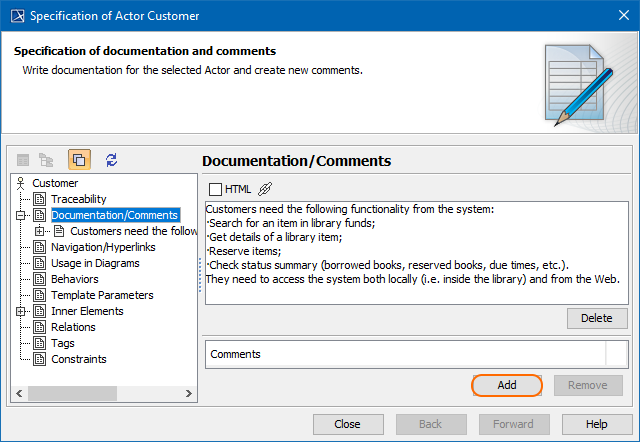Screen dimensions: 640x442
Task: Click the tree's horizontal scrollbar right arrow
Action: point(189,393)
